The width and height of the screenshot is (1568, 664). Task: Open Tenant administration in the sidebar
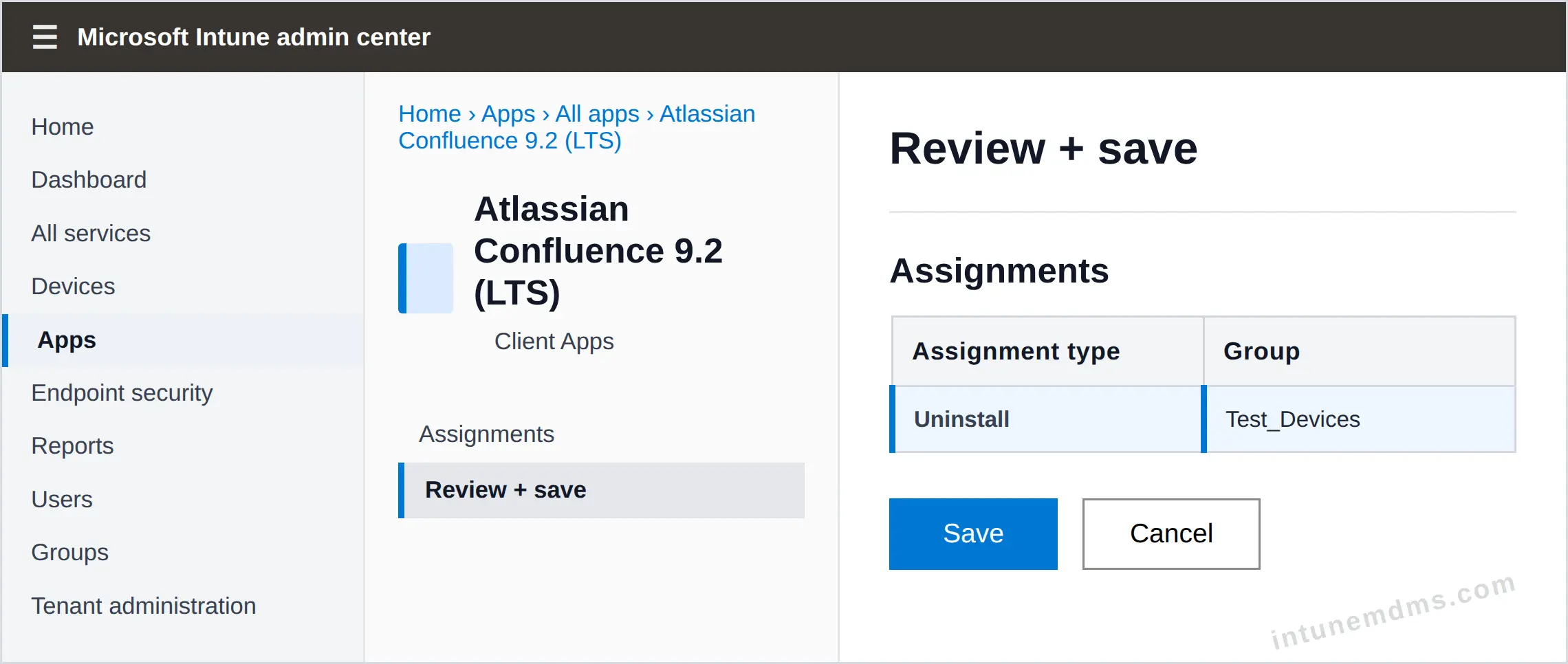click(144, 606)
